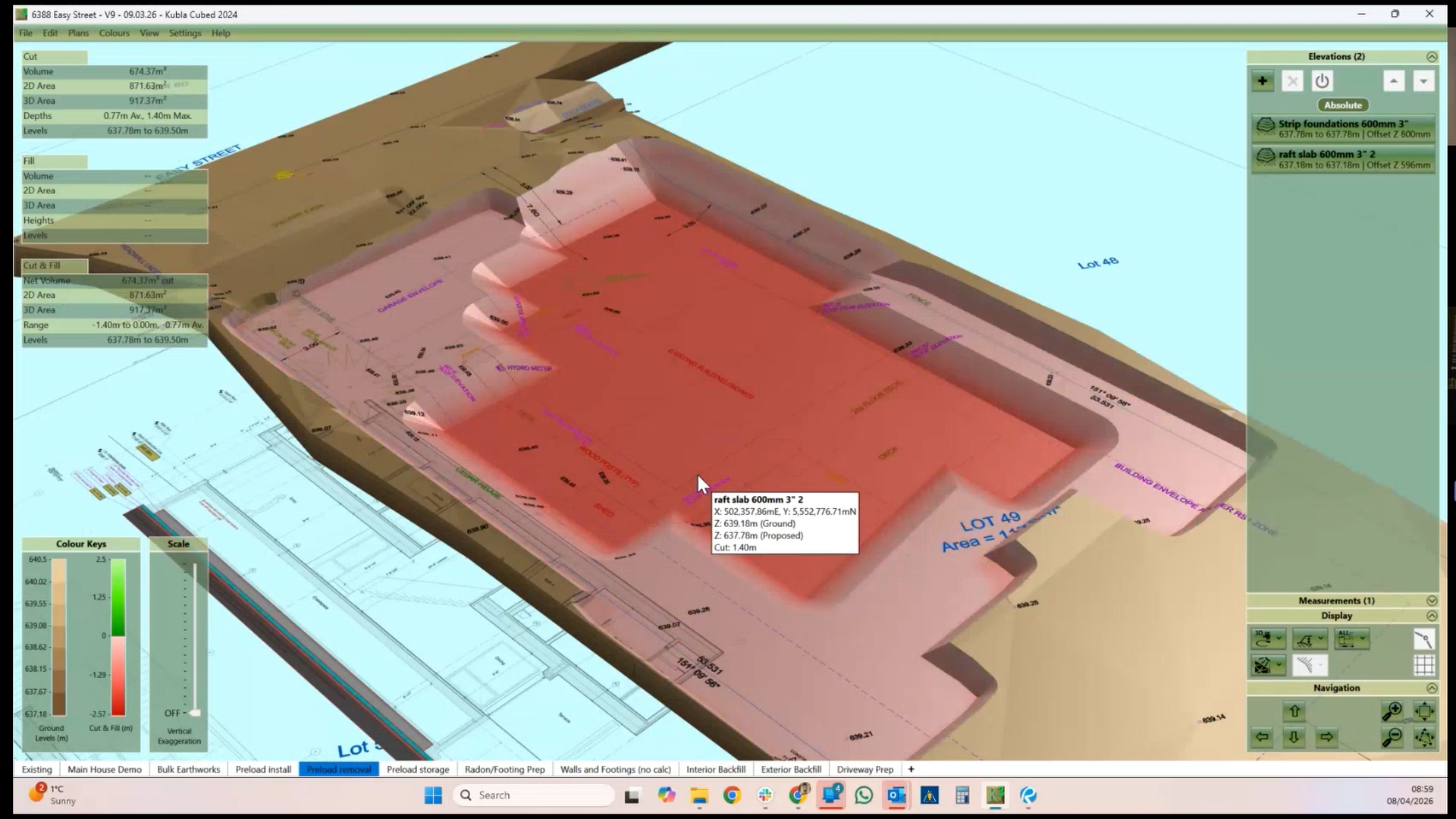
Task: Open Google Chrome from the taskbar
Action: pos(732,795)
